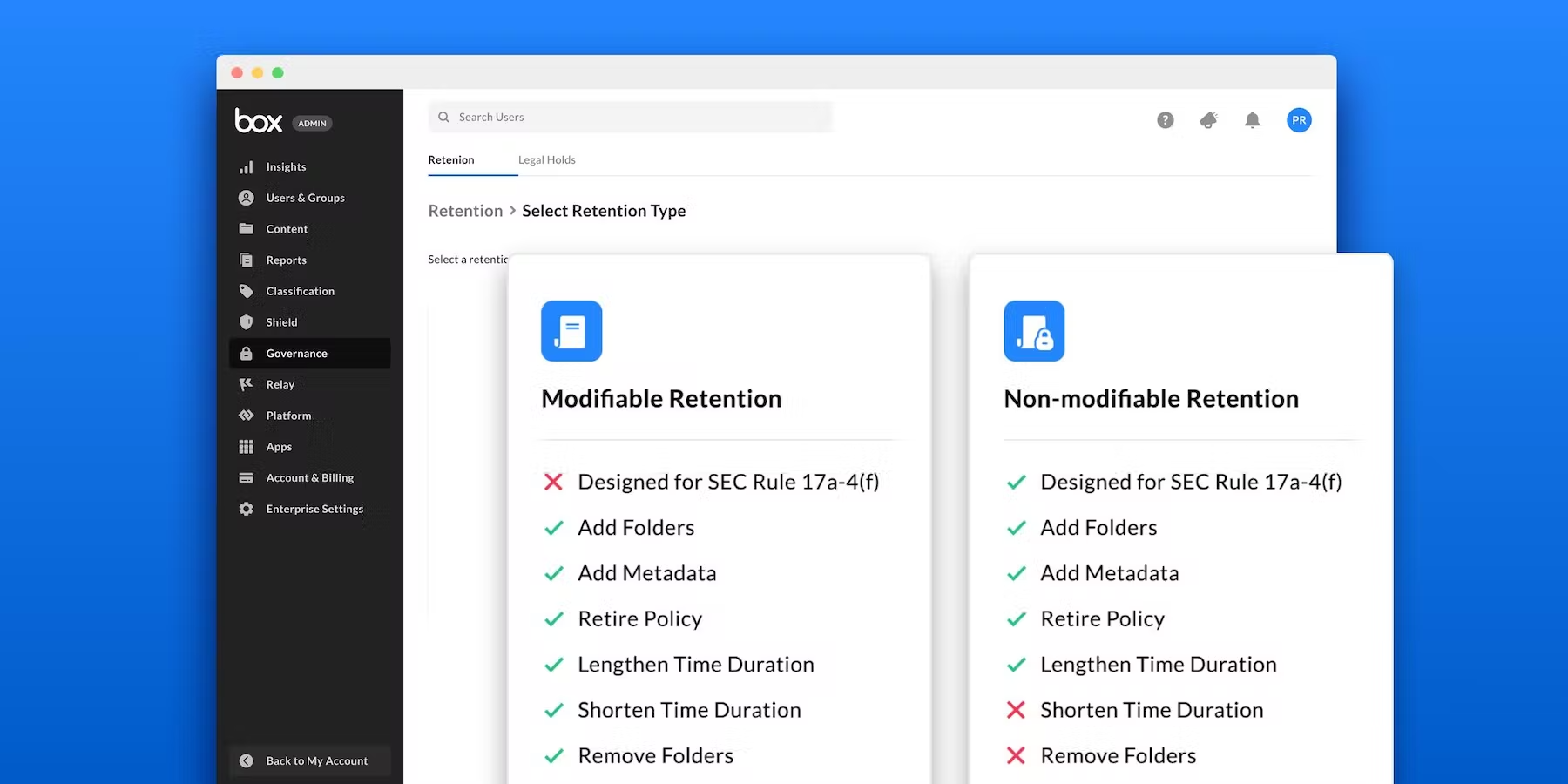The image size is (1568, 784).
Task: Click the Classification tag icon
Action: tap(247, 291)
